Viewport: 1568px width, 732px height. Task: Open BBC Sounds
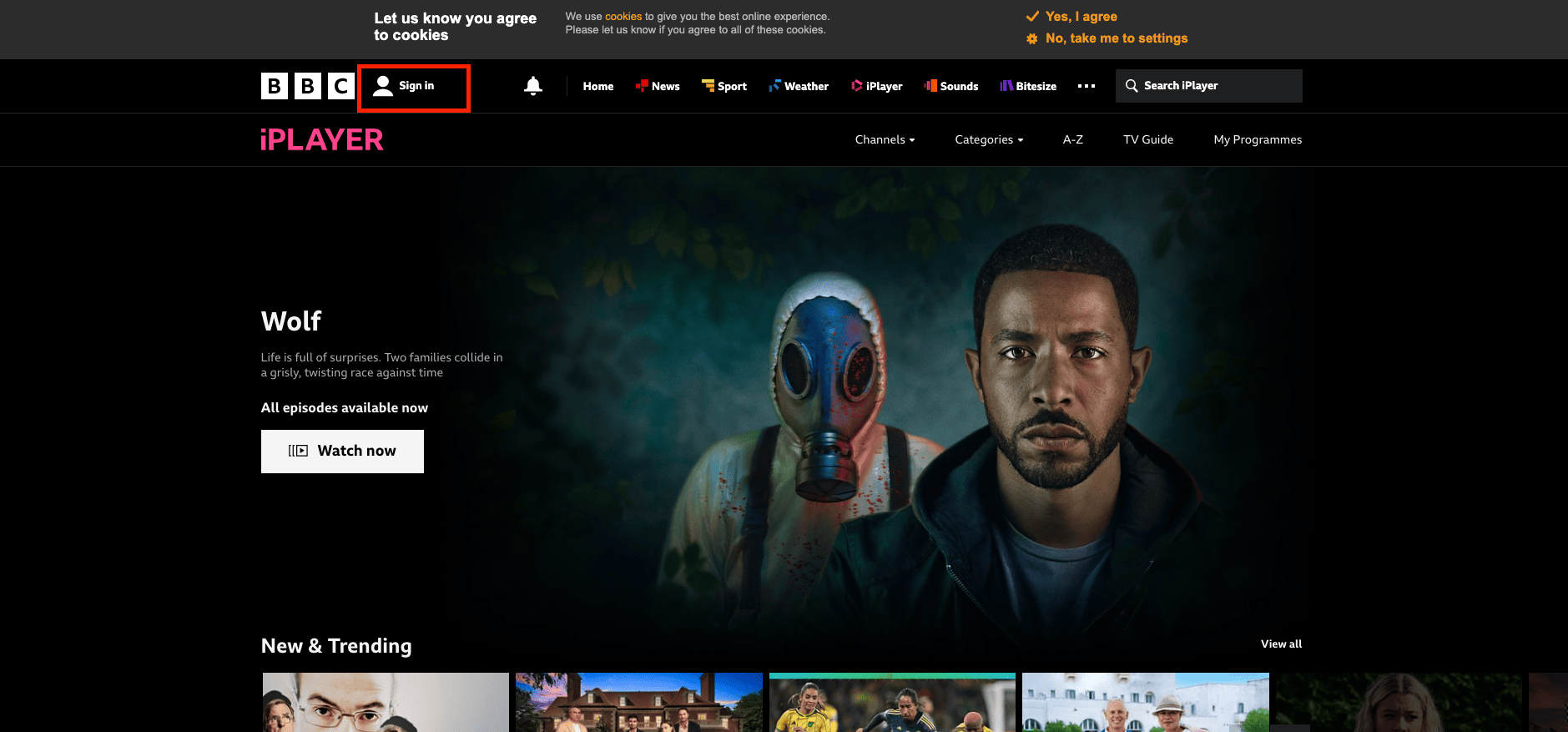coord(951,86)
